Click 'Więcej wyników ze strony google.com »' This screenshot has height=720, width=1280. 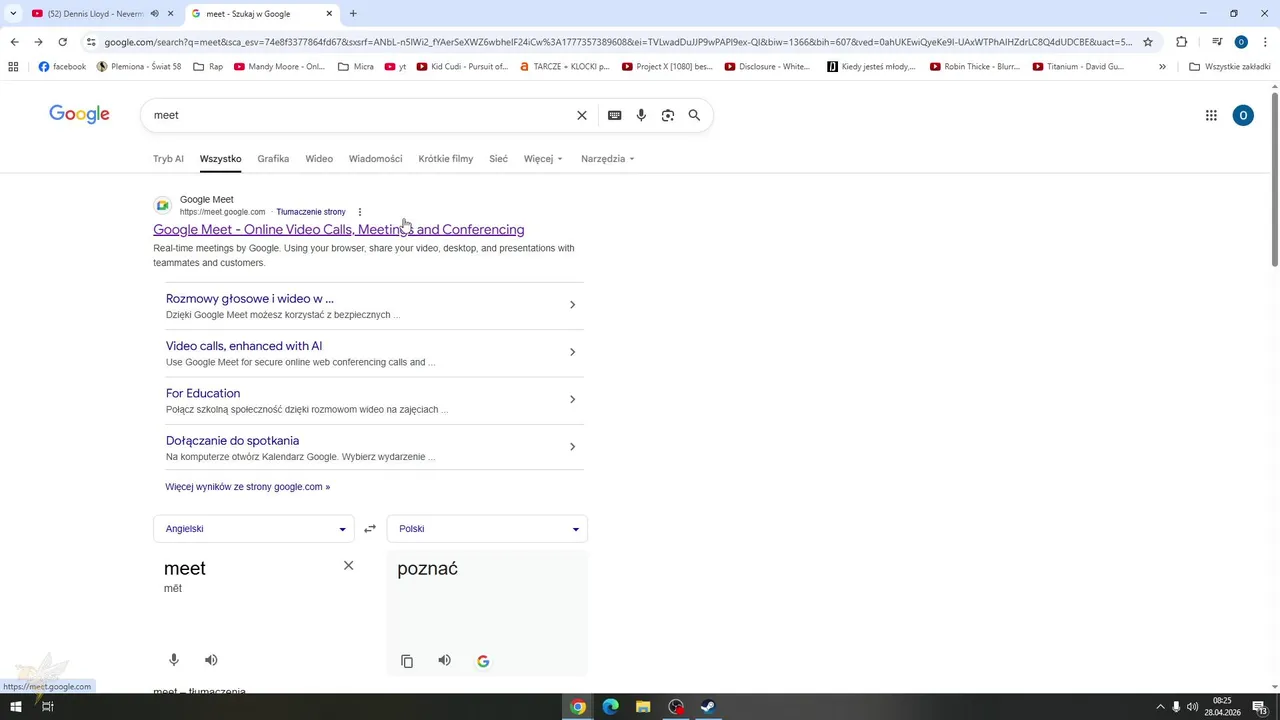247,487
